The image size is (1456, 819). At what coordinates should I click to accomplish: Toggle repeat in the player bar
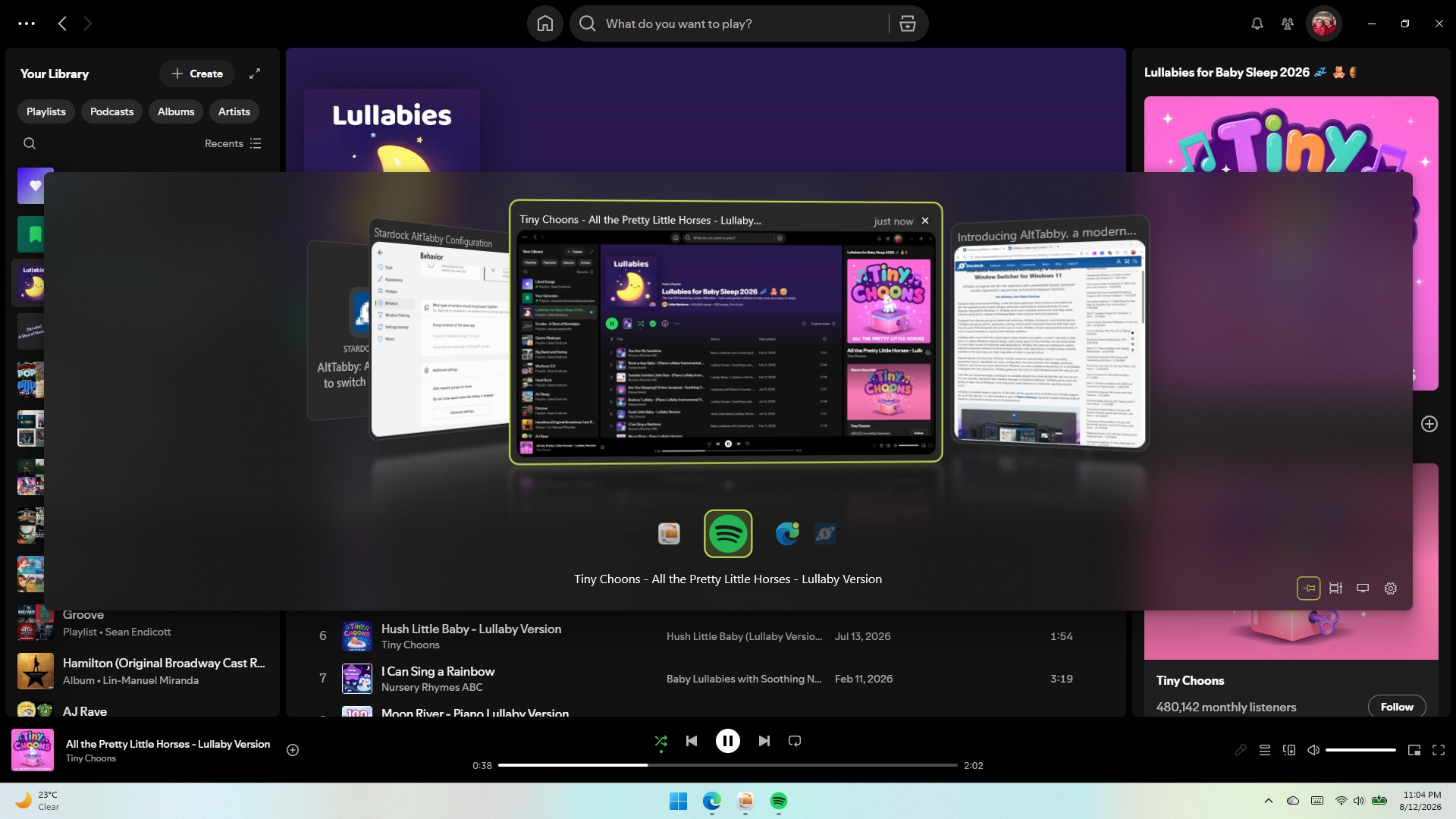[795, 741]
